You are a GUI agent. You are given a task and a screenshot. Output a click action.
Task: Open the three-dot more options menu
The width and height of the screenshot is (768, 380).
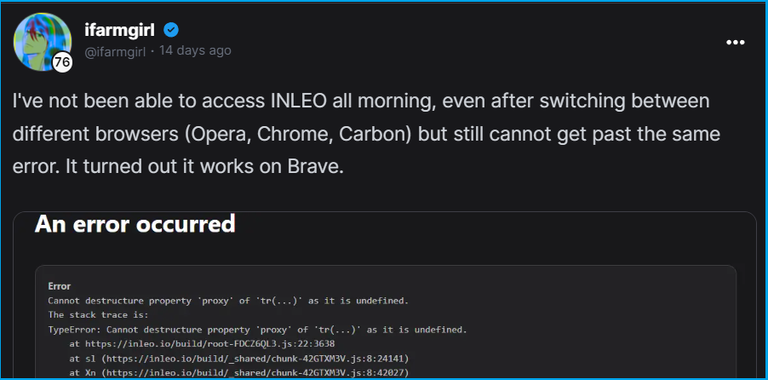tap(735, 43)
